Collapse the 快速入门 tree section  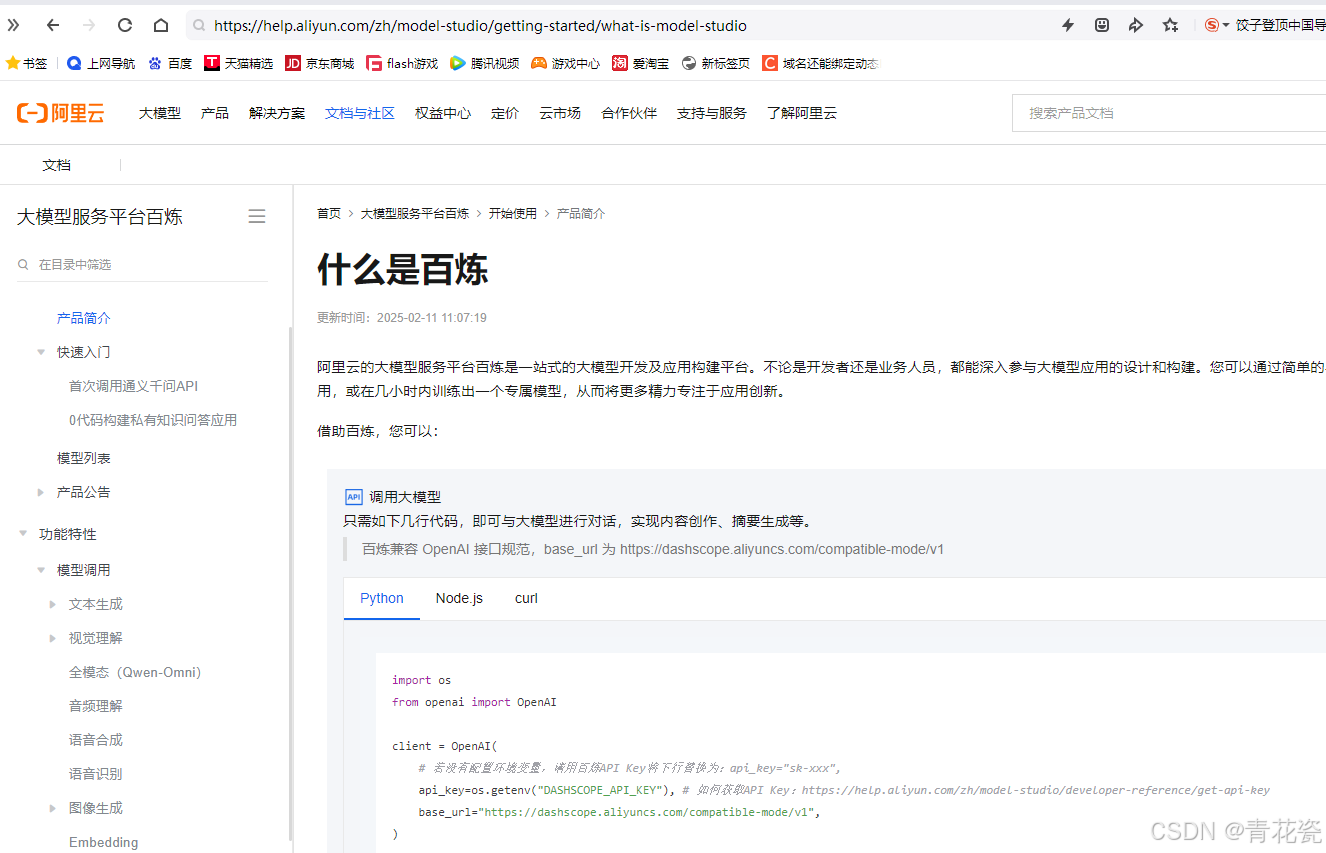(x=41, y=352)
